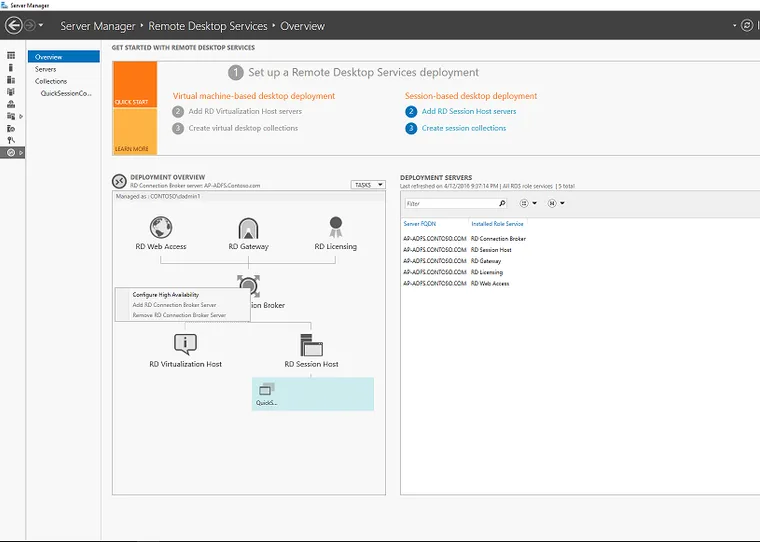Select the RD Connection Broker server row
Screen dimensions: 760x542
click(464, 239)
